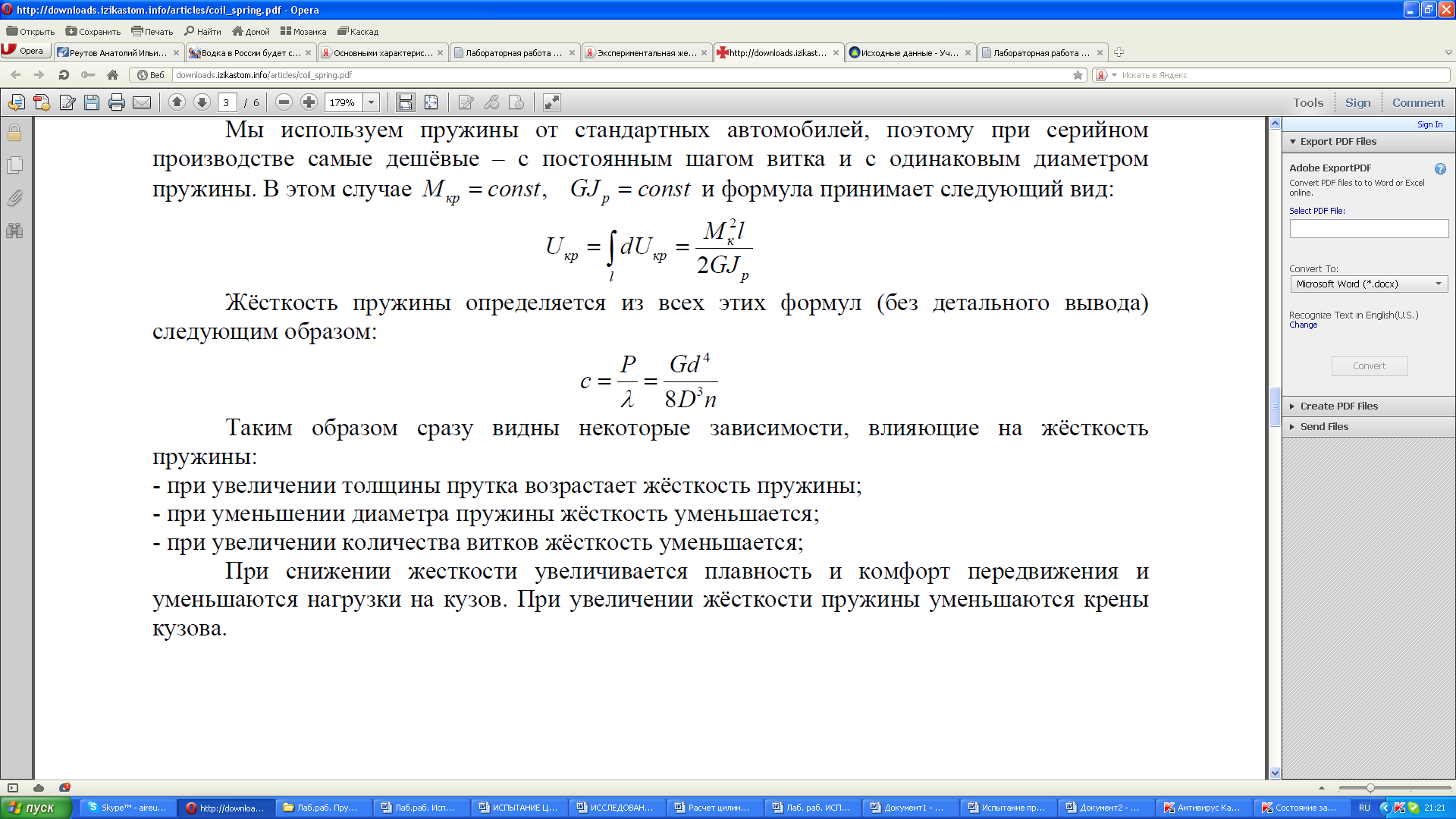1456x819 pixels.
Task: Click the convert file icon at toolbar start
Action: pos(17,102)
